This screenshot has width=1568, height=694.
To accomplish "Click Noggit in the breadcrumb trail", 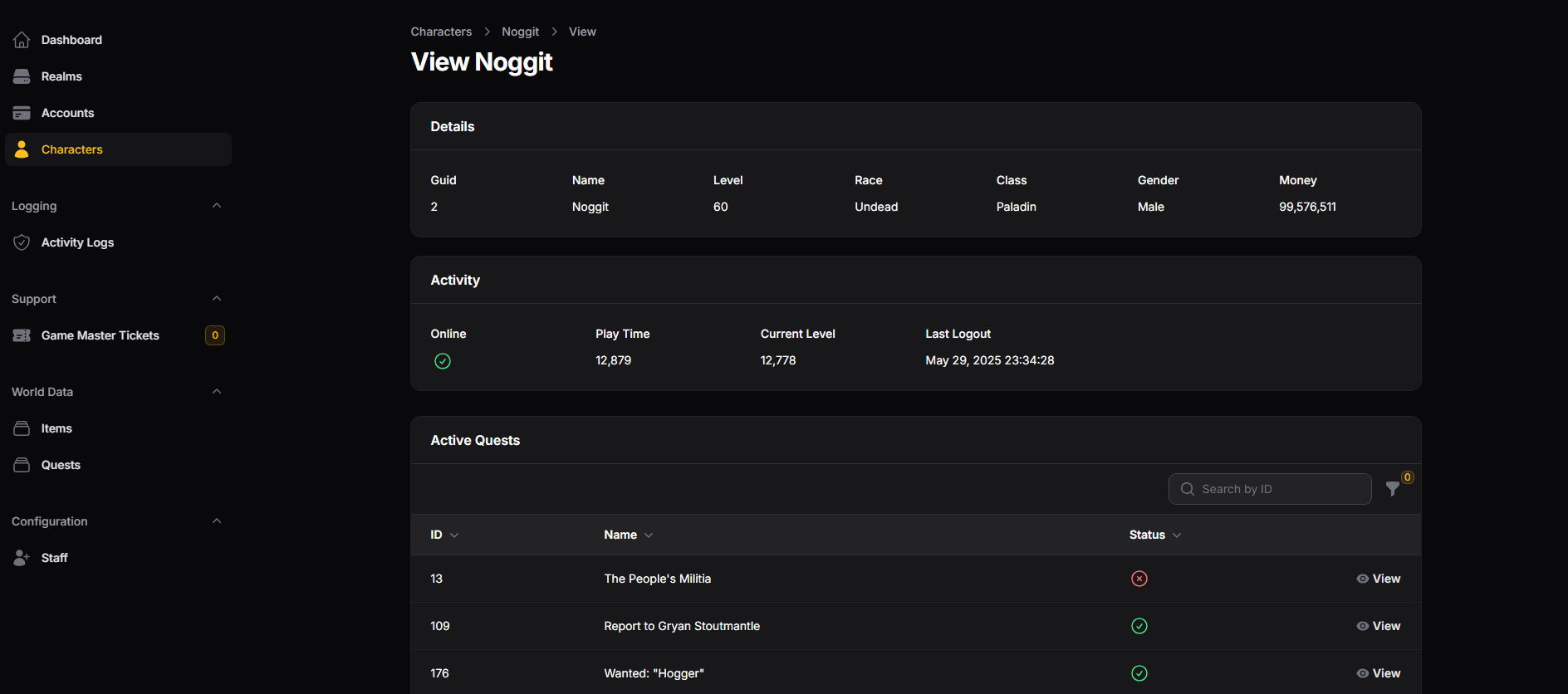I will click(520, 32).
